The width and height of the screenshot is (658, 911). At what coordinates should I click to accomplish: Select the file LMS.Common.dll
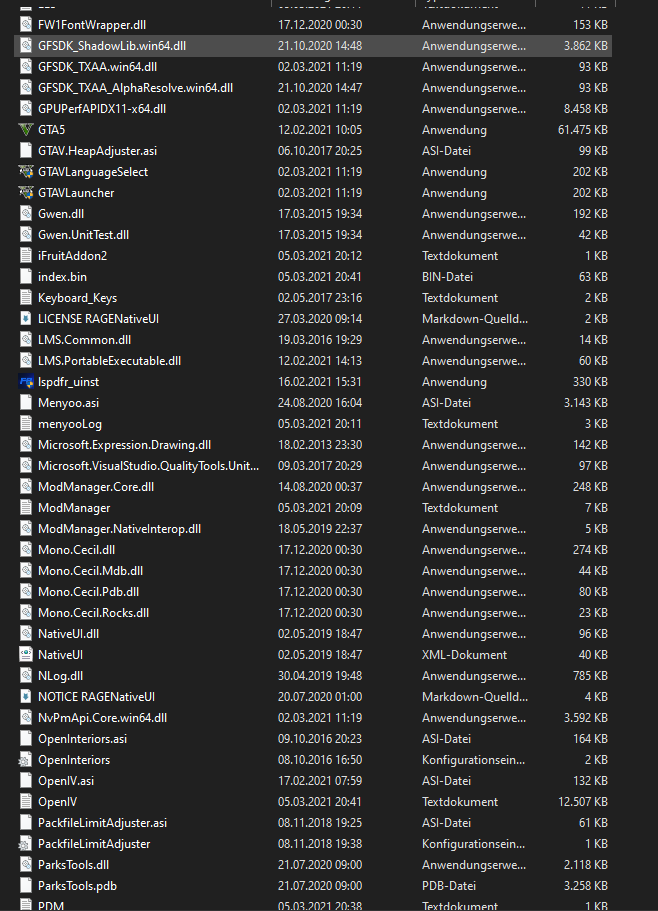tap(84, 340)
